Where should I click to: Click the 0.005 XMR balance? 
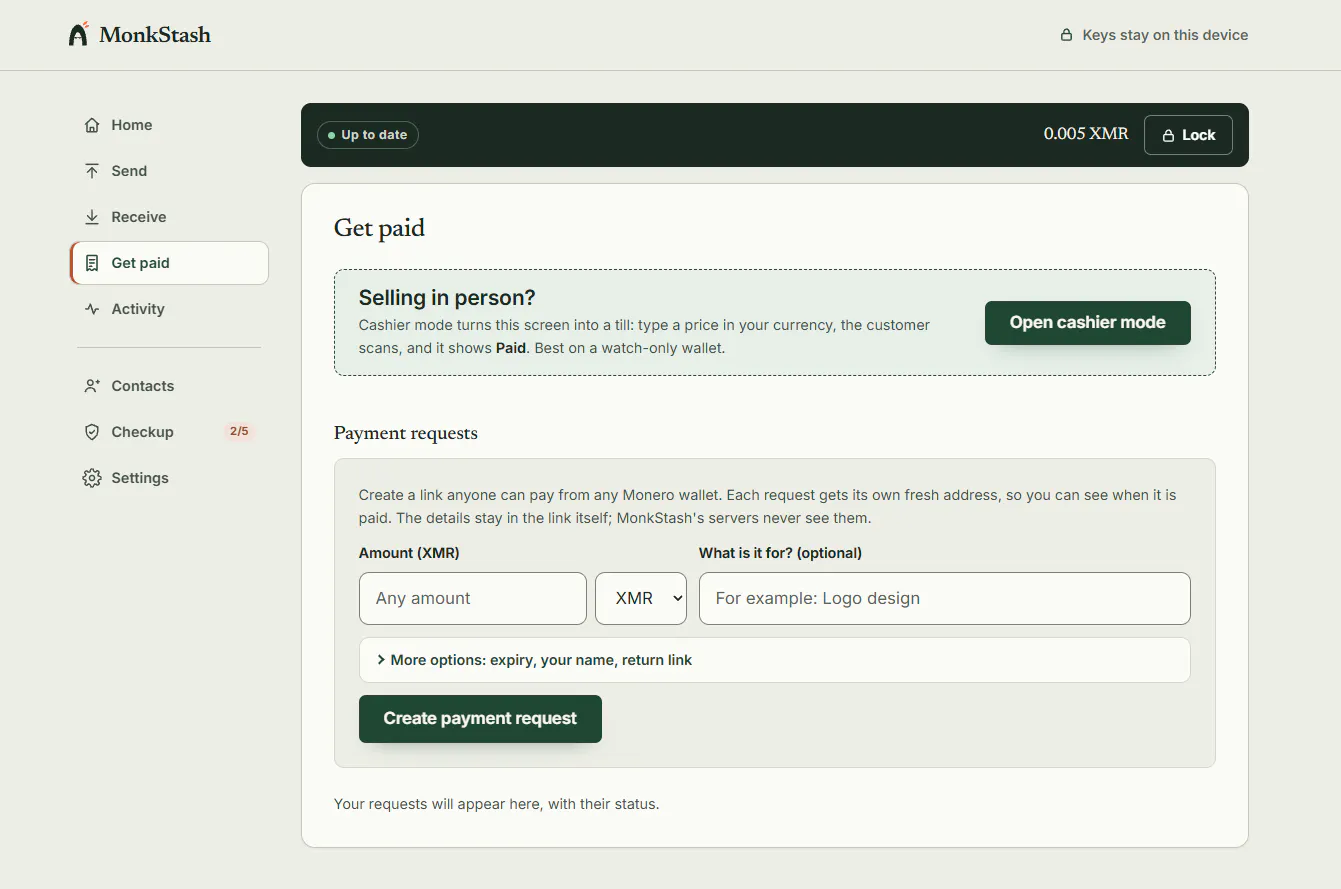click(1086, 134)
